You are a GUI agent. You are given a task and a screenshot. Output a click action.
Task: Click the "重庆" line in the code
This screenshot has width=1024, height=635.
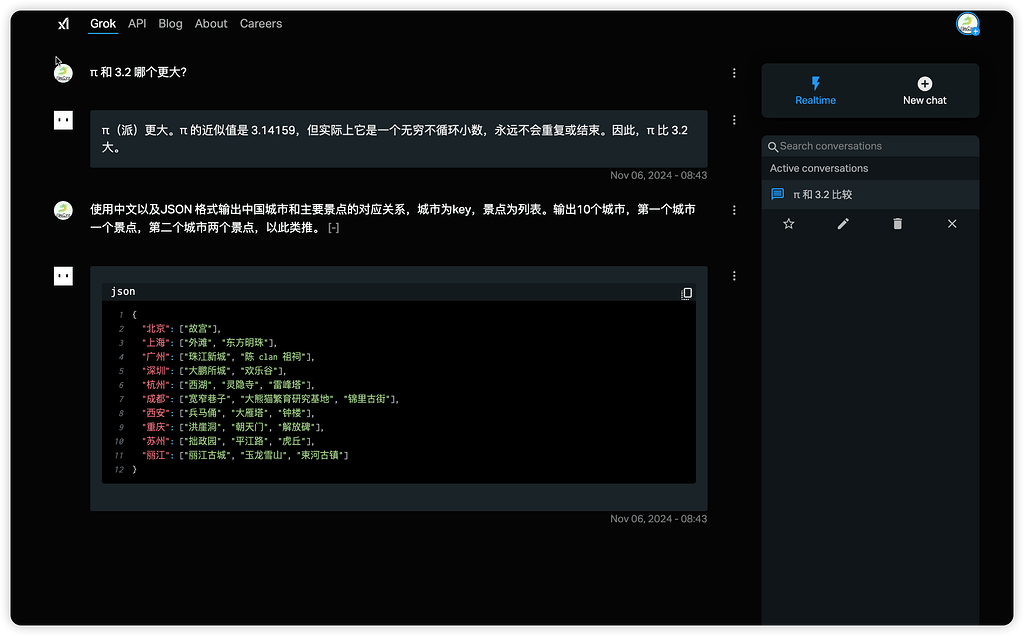point(233,427)
